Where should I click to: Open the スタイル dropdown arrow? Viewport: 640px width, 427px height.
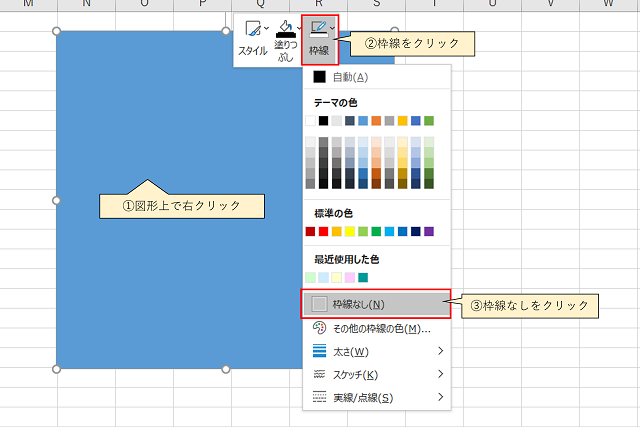[267, 28]
